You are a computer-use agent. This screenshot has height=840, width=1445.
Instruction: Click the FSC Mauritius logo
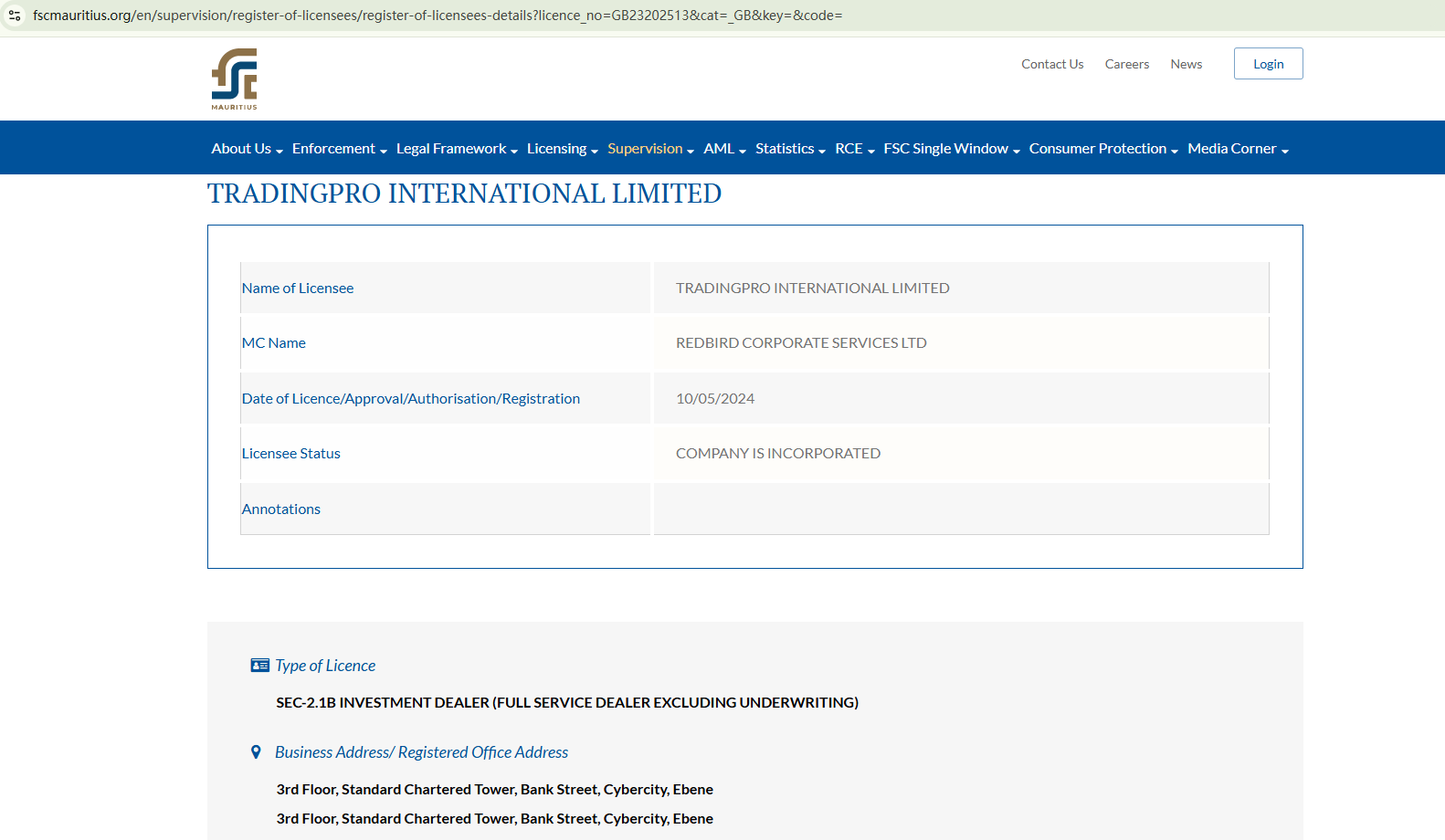pyautogui.click(x=235, y=79)
